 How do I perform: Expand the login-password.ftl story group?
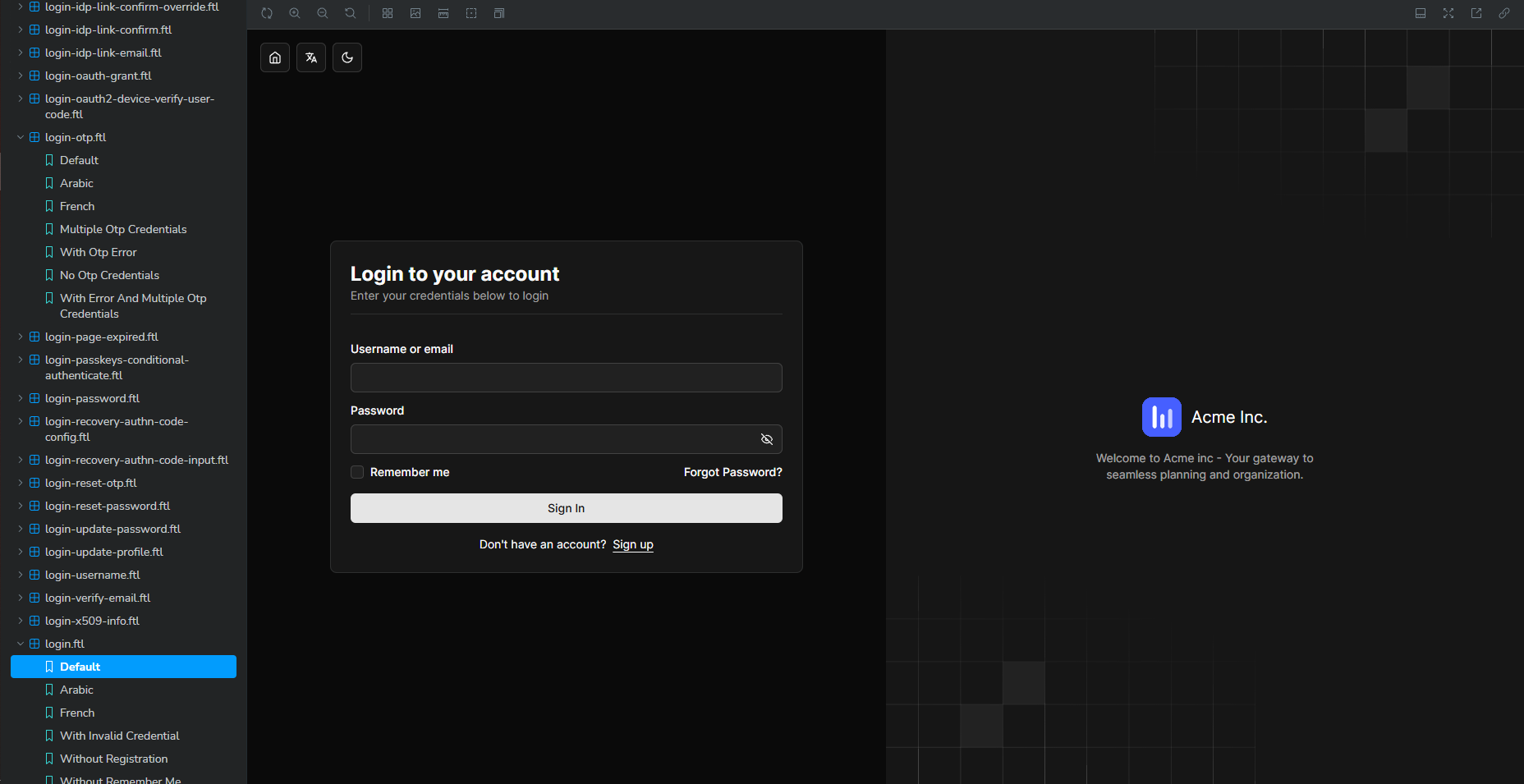20,398
